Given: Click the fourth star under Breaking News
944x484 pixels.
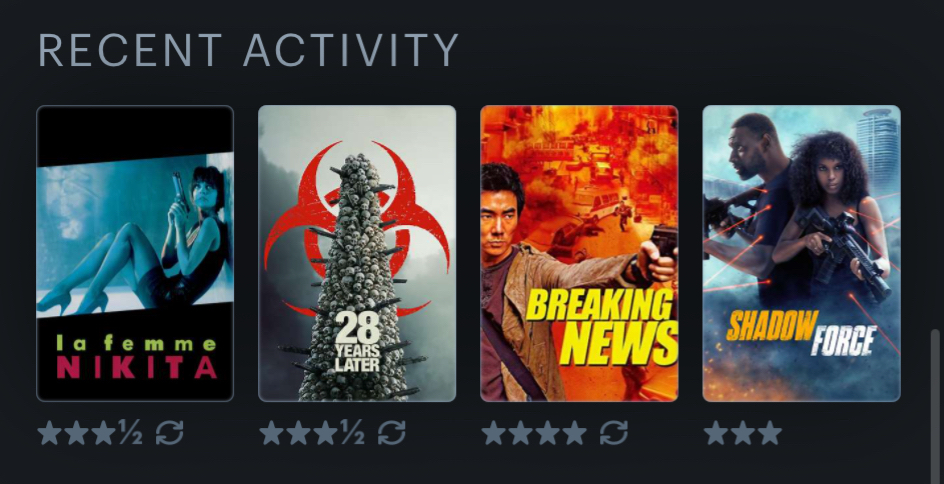Looking at the screenshot, I should 575,433.
